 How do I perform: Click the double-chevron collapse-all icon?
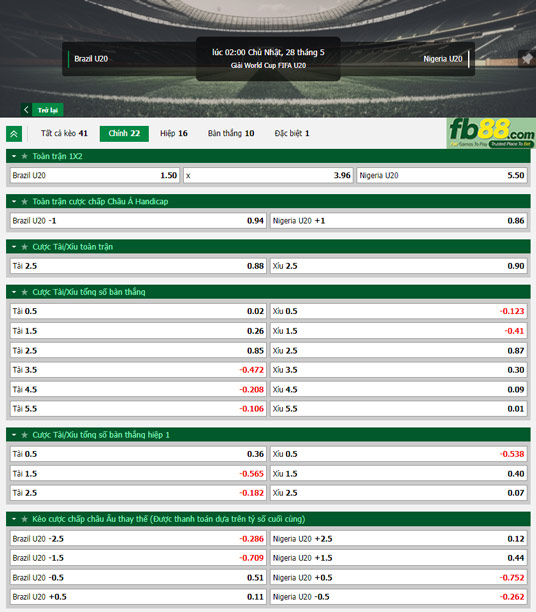tap(14, 134)
